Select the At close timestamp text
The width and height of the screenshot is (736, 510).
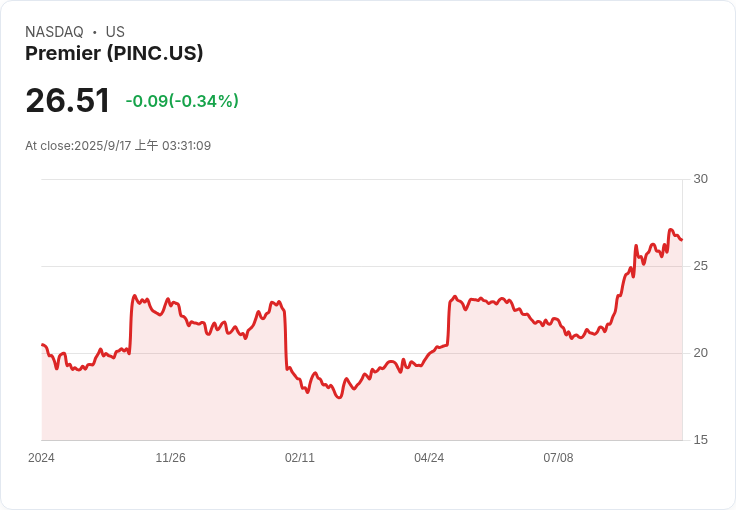118,146
